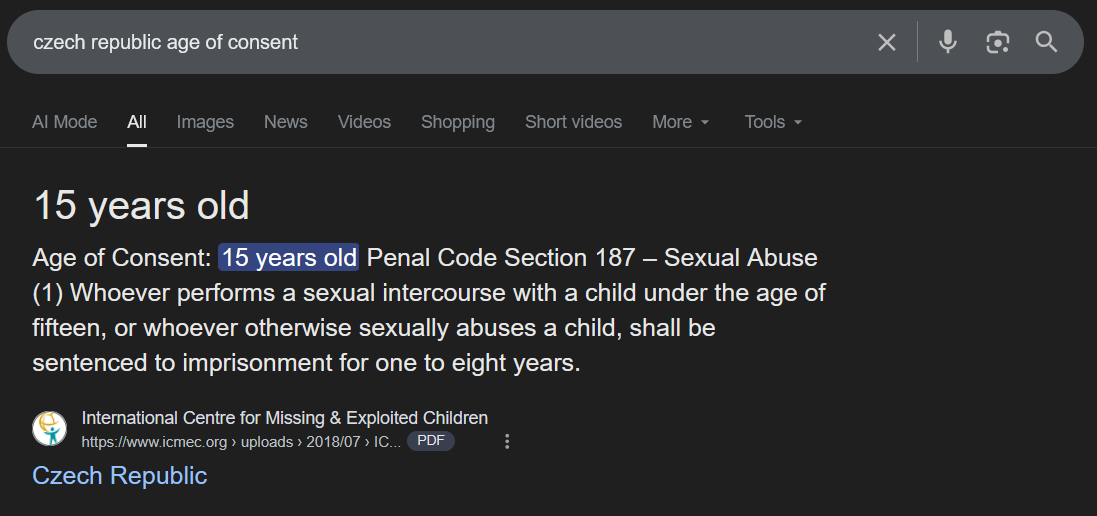Focus the search box containing the query
This screenshot has width=1097, height=516.
pos(440,42)
